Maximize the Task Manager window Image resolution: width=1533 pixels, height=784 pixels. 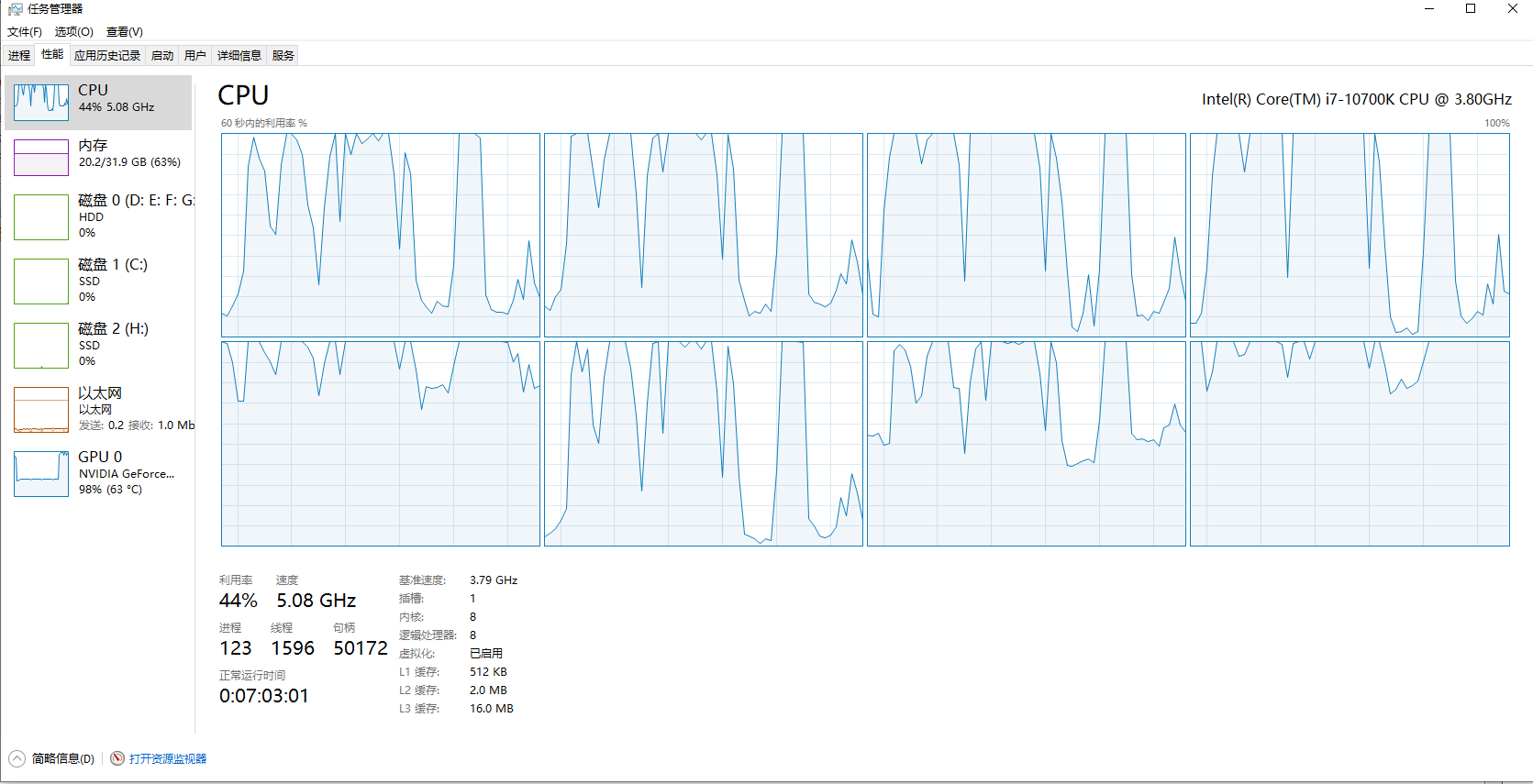(1471, 9)
